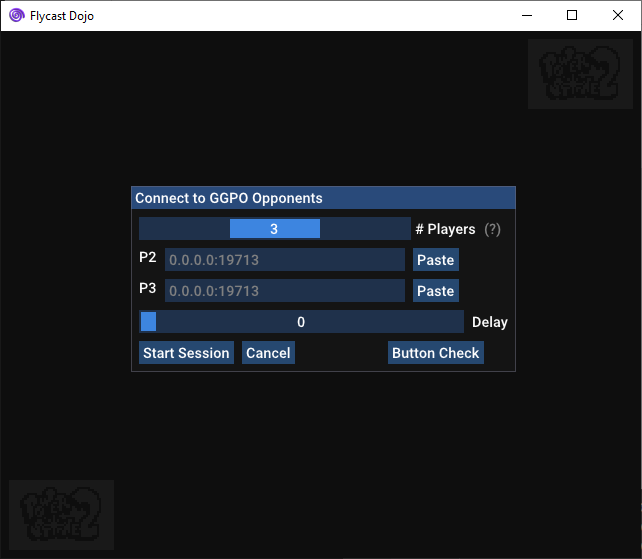Paste address into P3 row
The image size is (642, 559).
(436, 291)
